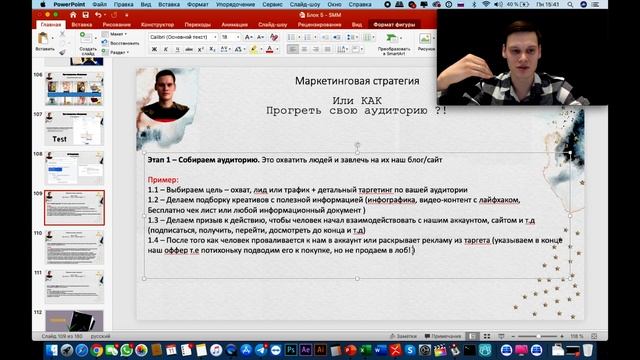Open the Layout (Макет) dropdown
The width and height of the screenshot is (640, 360).
tap(115, 34)
